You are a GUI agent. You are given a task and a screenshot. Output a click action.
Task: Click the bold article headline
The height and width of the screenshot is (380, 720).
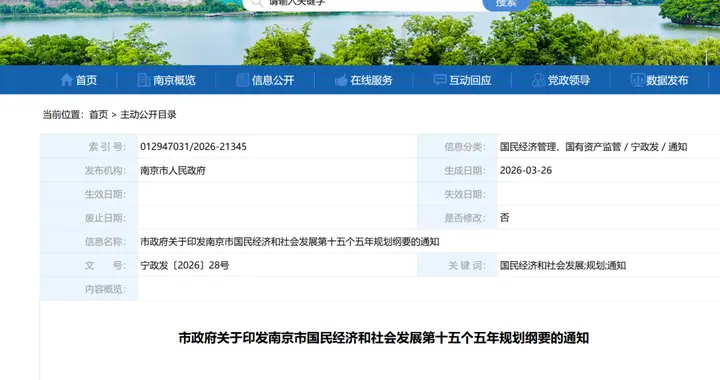pos(384,338)
